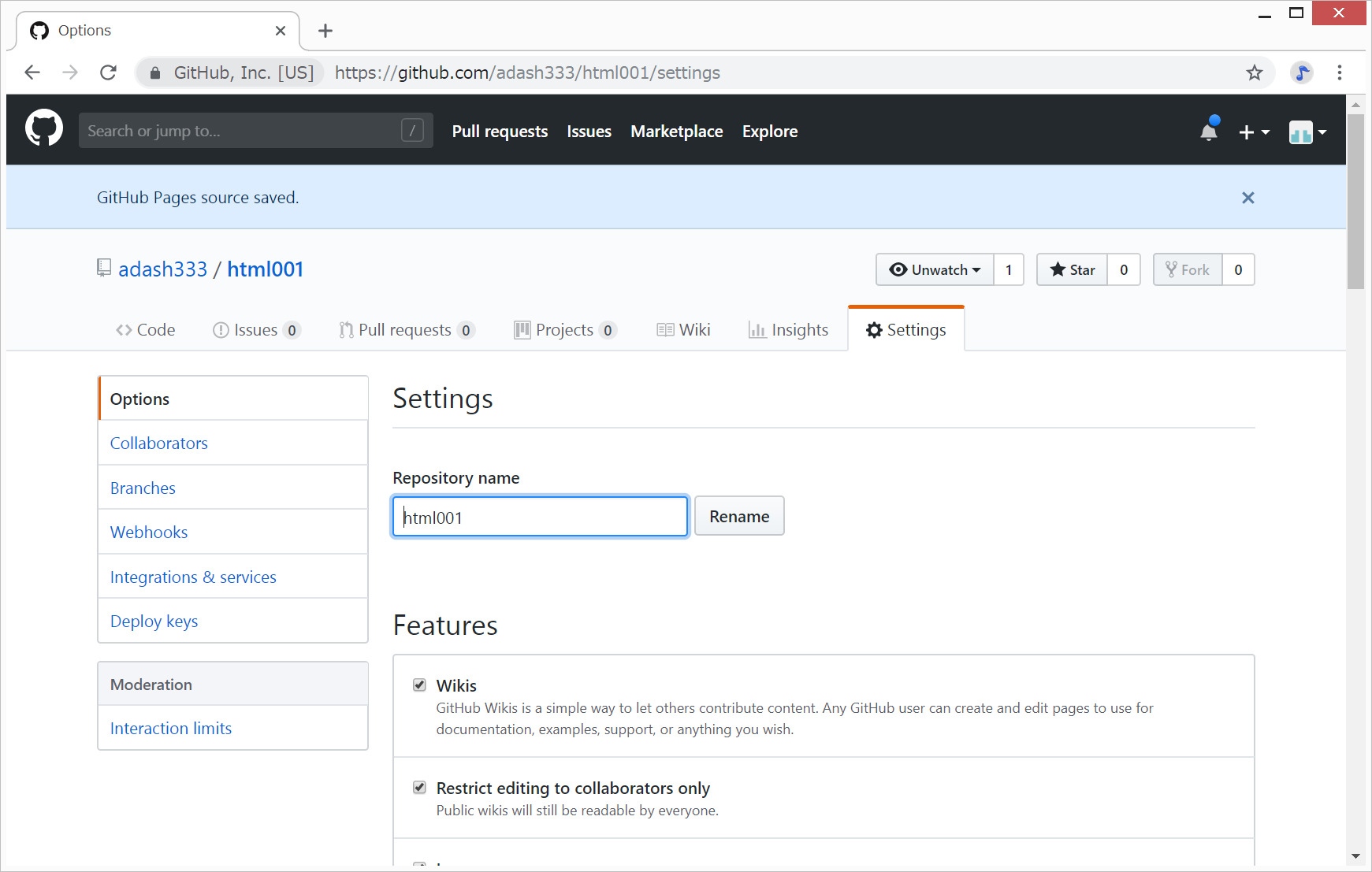This screenshot has height=872, width=1372.
Task: Open a new browser tab
Action: click(325, 31)
